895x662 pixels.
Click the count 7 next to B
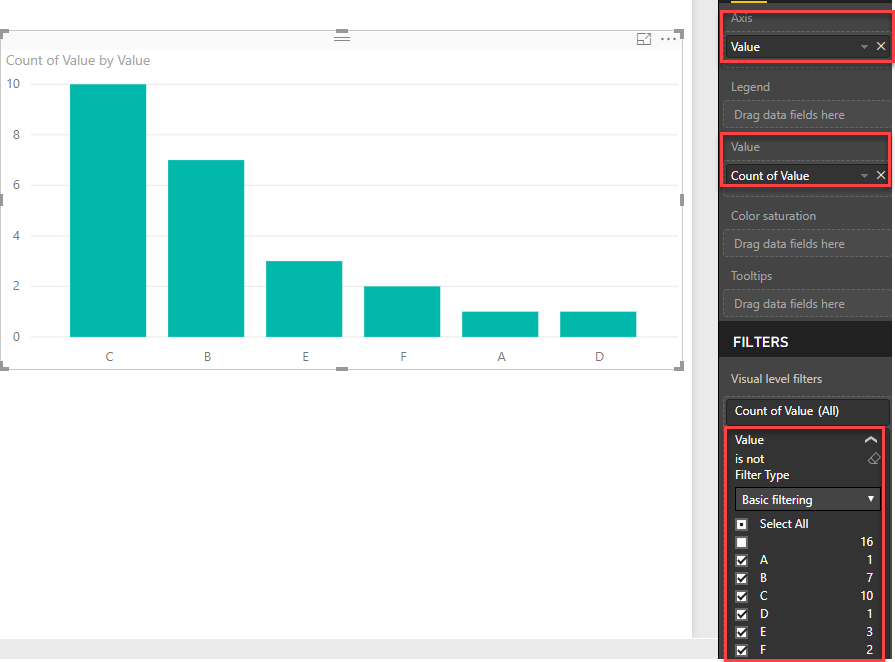[869, 578]
